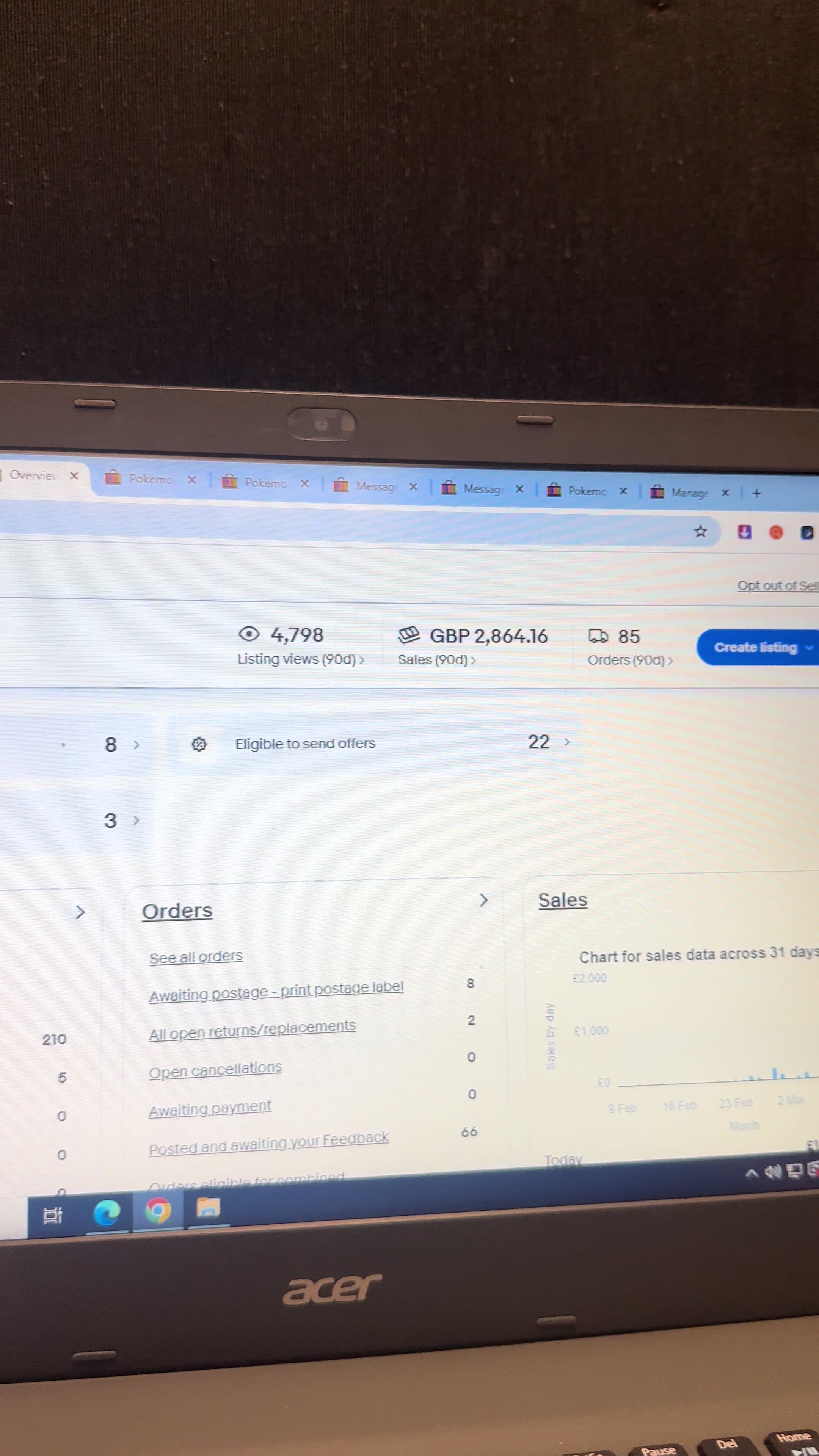Click the eye icon beside 4,798
819x1456 pixels.
(249, 634)
